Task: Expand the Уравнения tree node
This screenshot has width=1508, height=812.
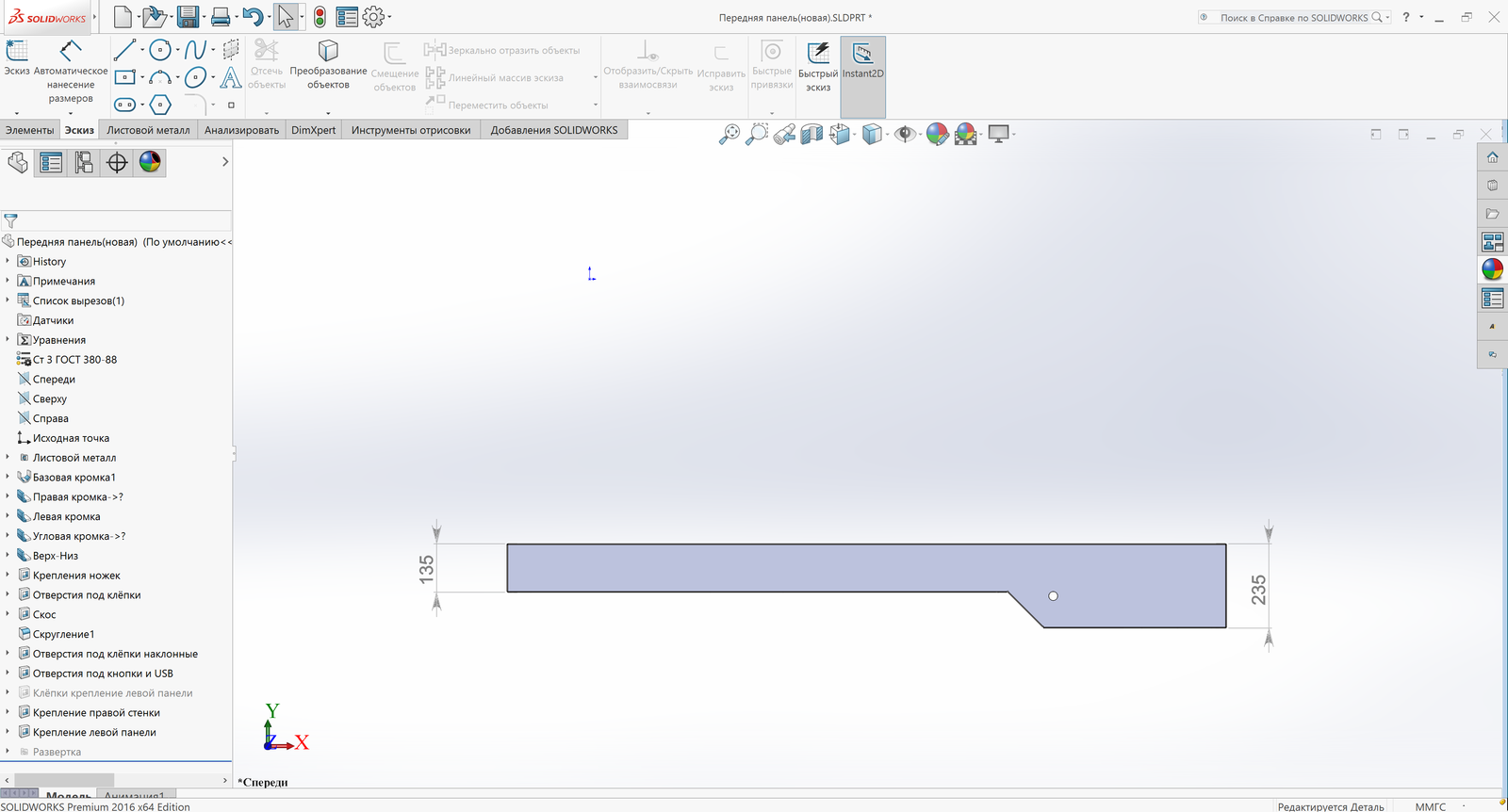Action: 8,339
